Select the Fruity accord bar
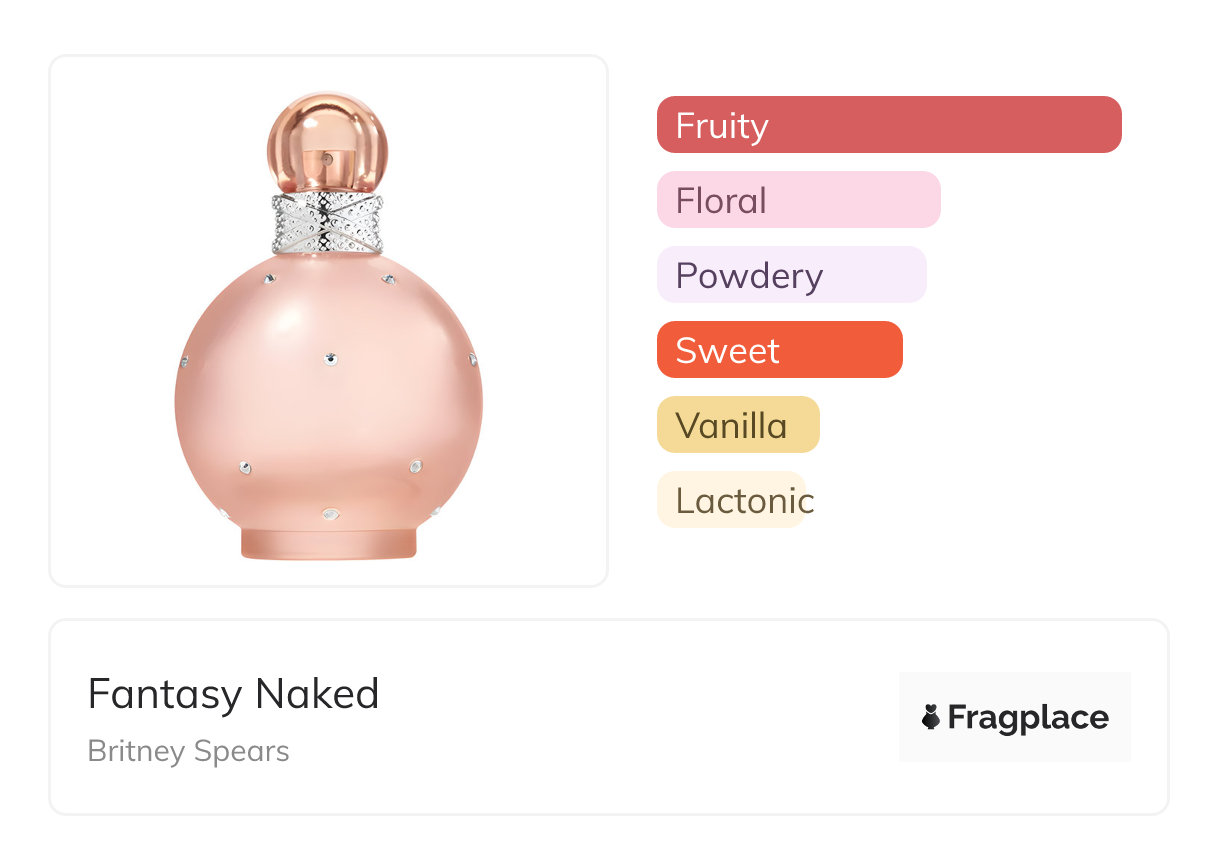The height and width of the screenshot is (864, 1218). coord(888,125)
